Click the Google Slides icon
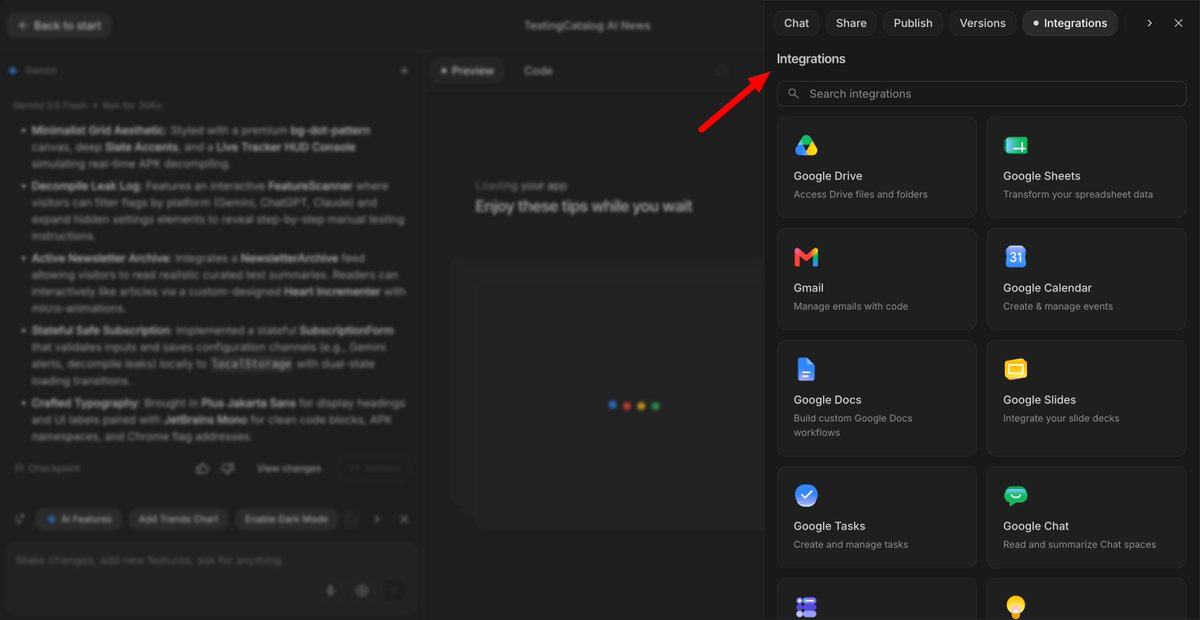 pos(1016,370)
